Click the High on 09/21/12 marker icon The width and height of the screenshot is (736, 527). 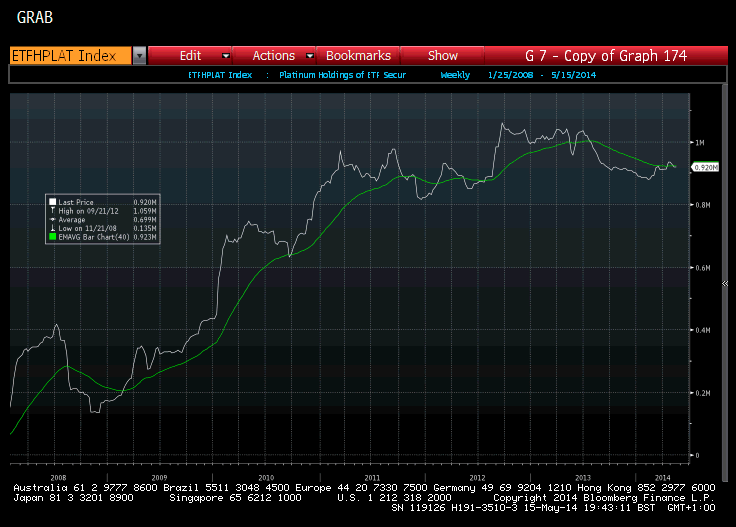53,211
